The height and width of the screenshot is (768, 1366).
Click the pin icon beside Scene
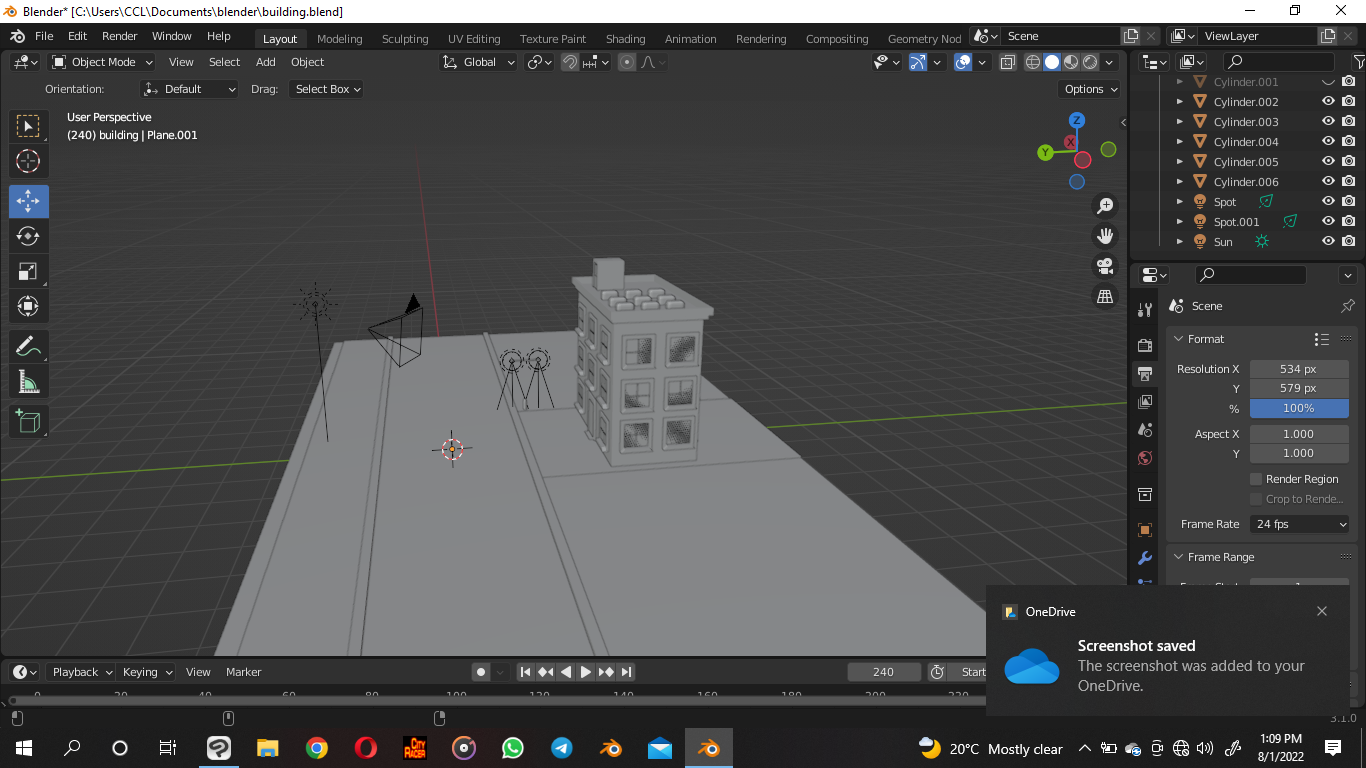[1347, 306]
